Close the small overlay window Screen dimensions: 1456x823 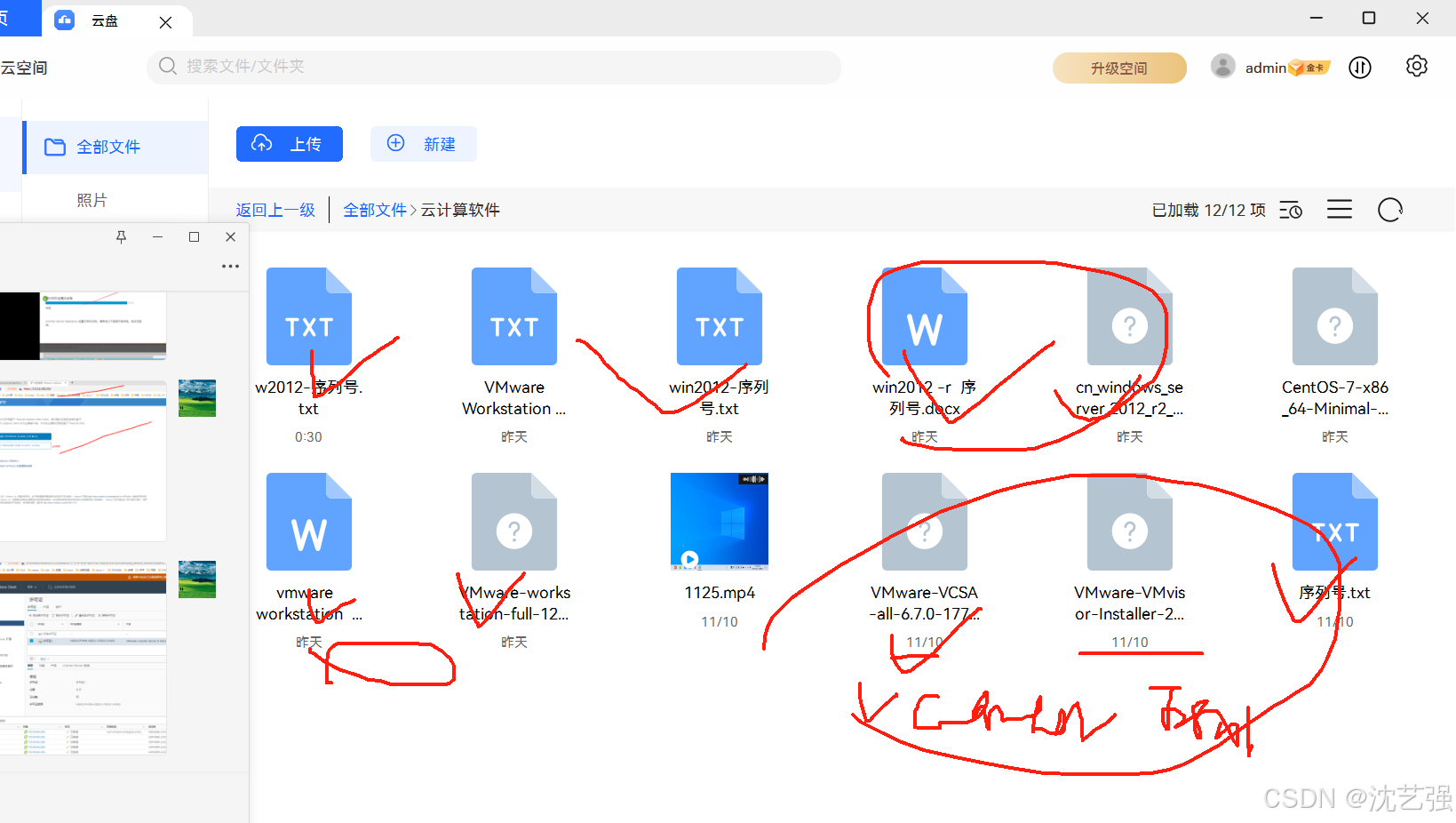231,237
